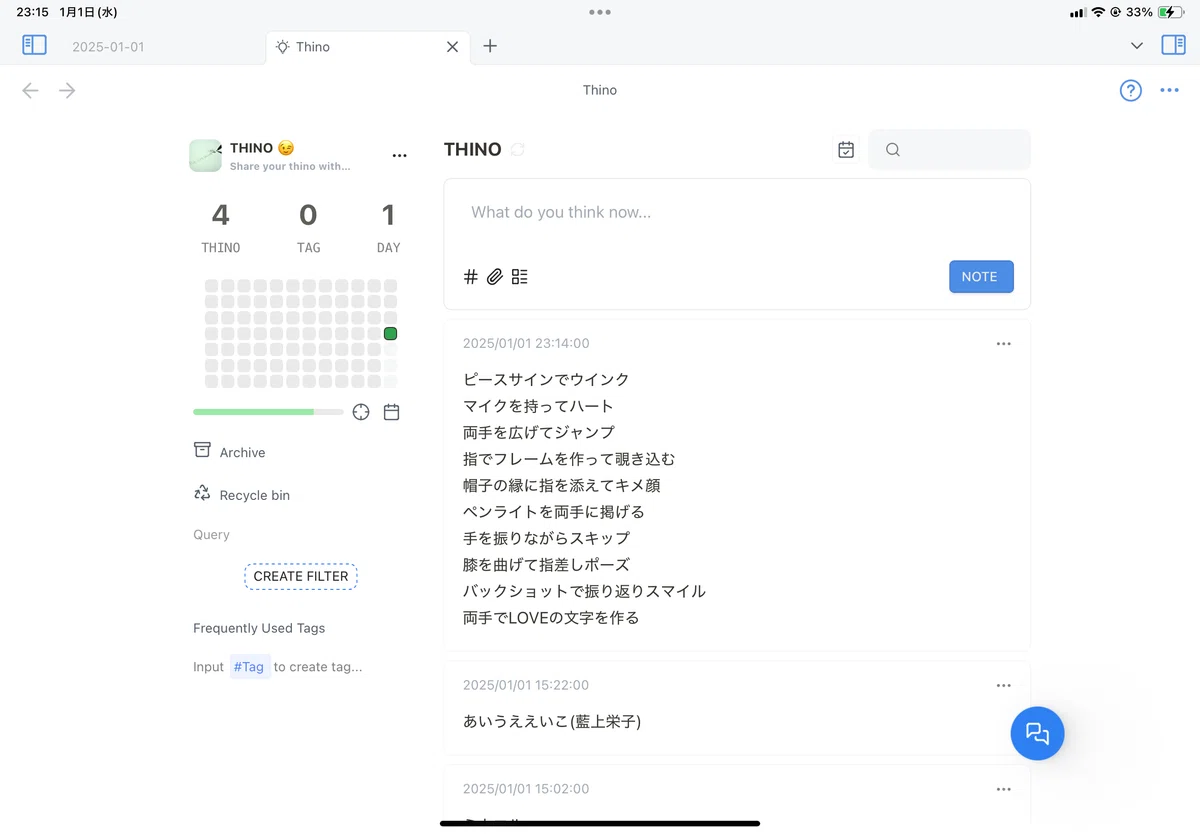Click the 0 TAG count stat

308,228
